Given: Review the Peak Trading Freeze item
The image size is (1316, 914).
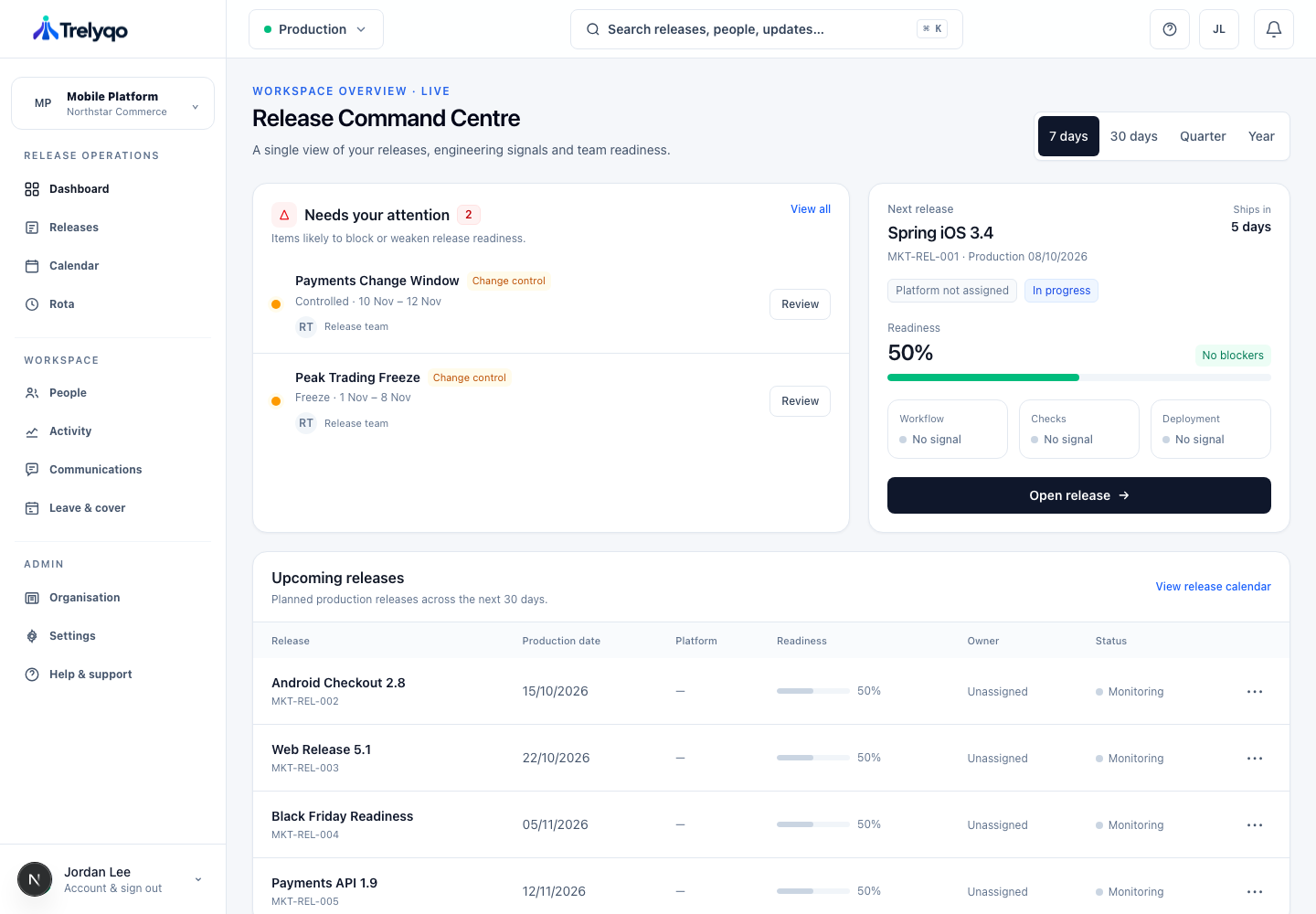Looking at the screenshot, I should pos(801,401).
